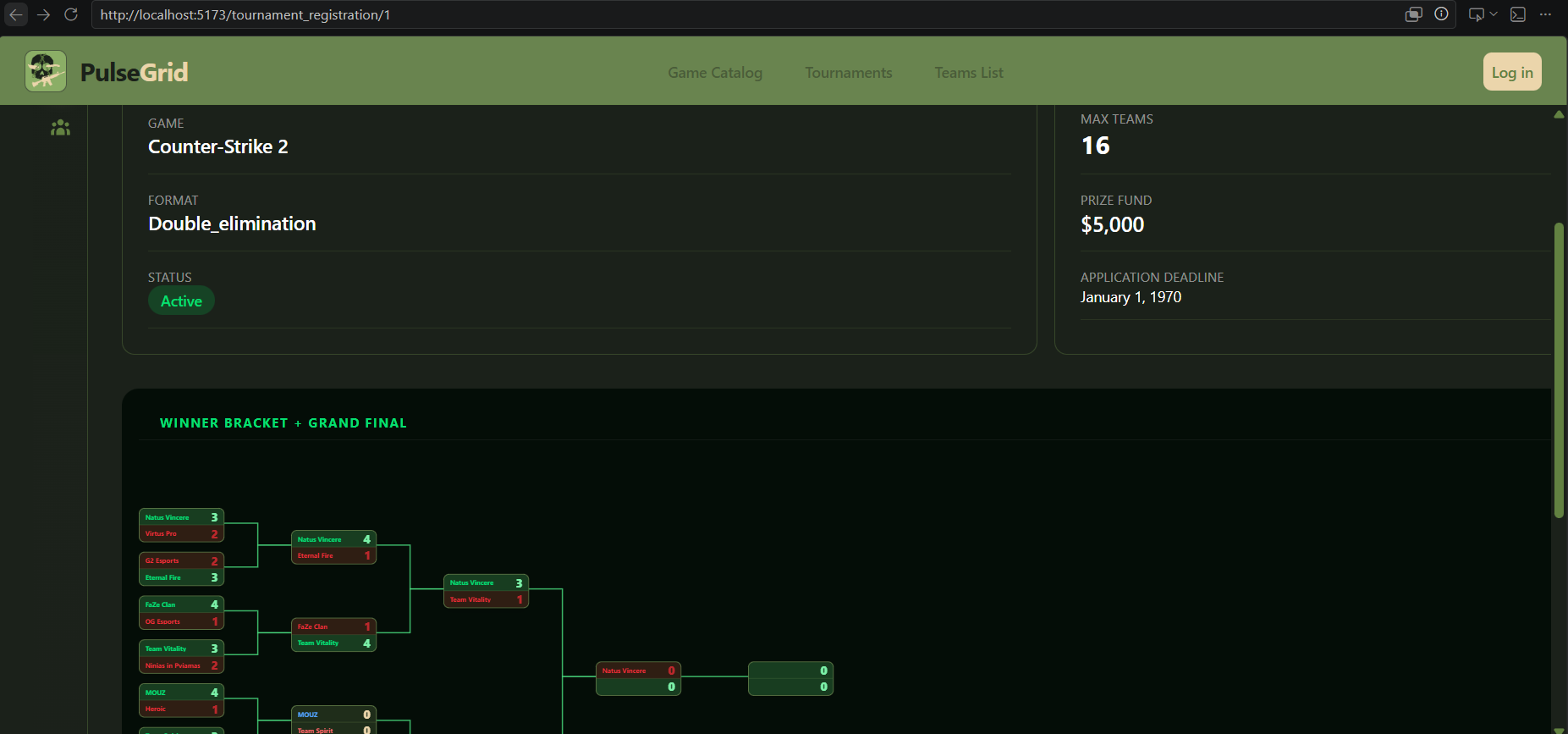Select MOUZ in match against Team Spirit
The image size is (1568, 734).
[x=333, y=715]
